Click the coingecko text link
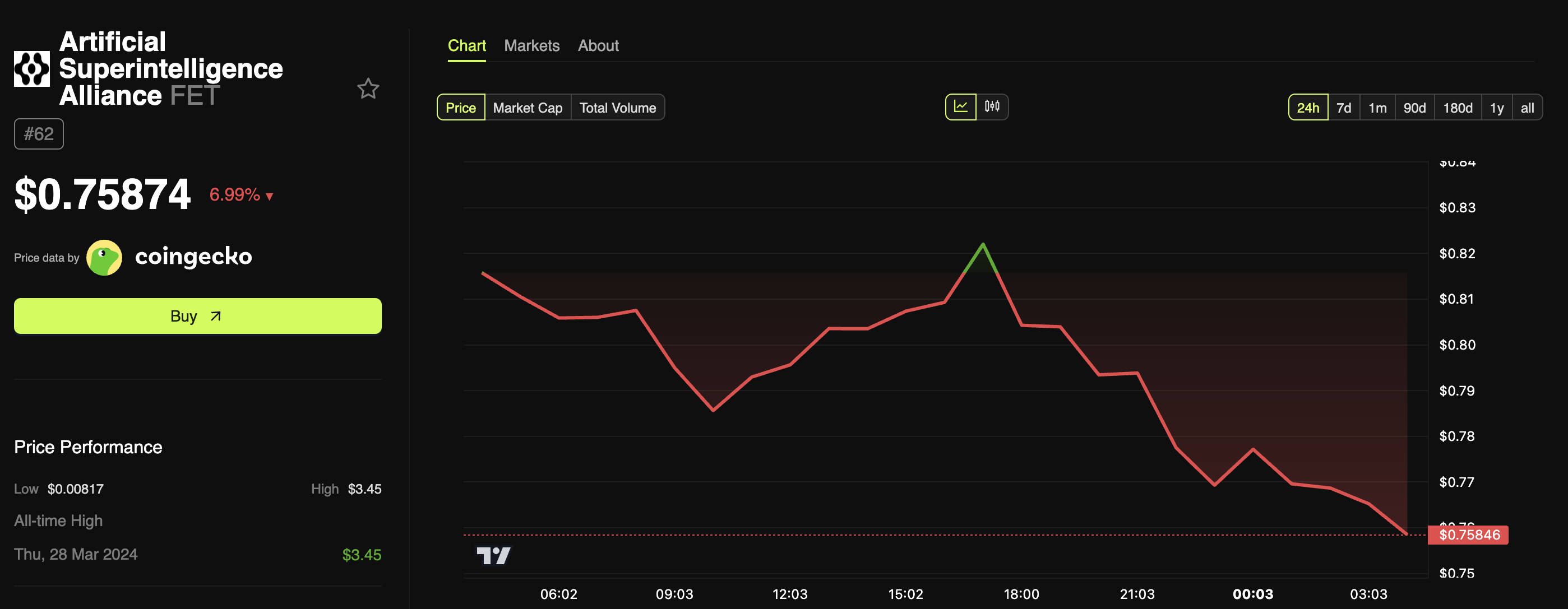The width and height of the screenshot is (1568, 609). (193, 257)
